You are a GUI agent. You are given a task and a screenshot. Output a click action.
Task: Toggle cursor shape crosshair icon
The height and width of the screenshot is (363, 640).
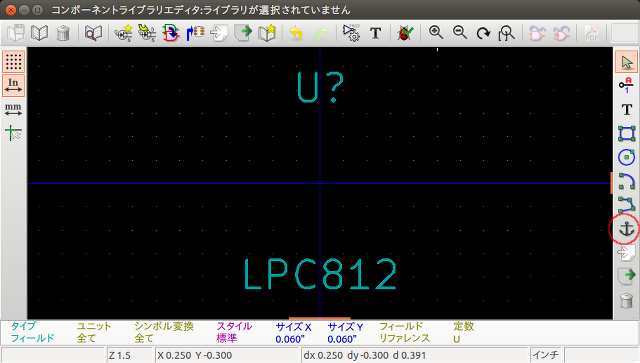[x=13, y=133]
